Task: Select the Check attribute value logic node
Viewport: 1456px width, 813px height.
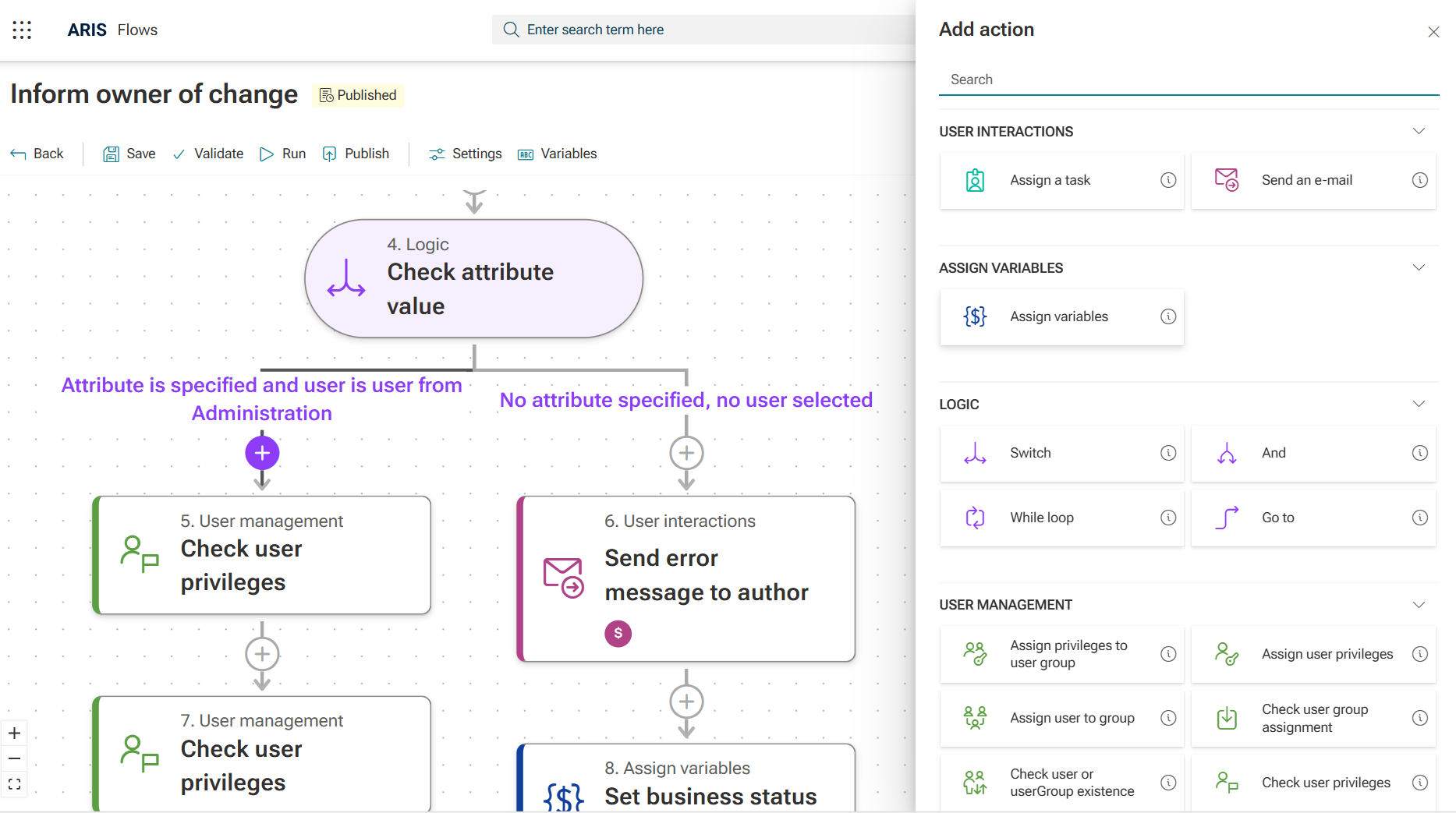Action: click(473, 278)
